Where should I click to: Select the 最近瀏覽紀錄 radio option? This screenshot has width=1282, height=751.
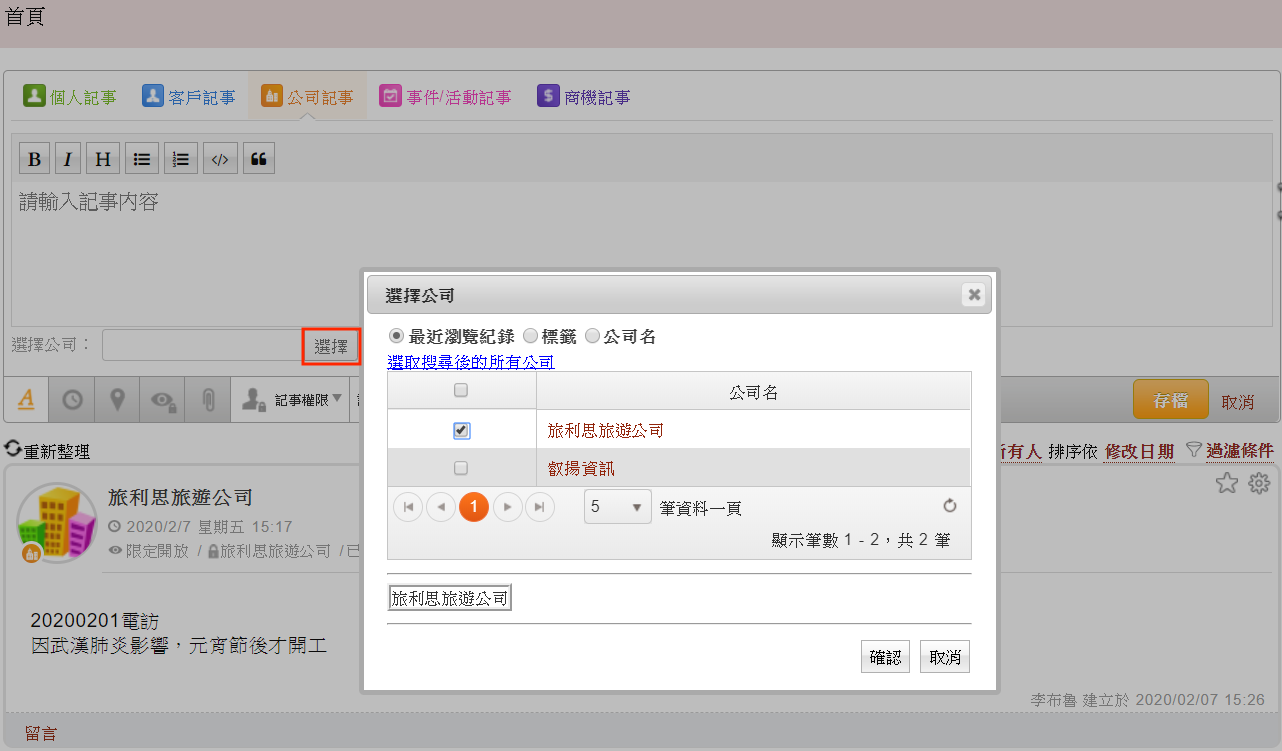(x=396, y=336)
